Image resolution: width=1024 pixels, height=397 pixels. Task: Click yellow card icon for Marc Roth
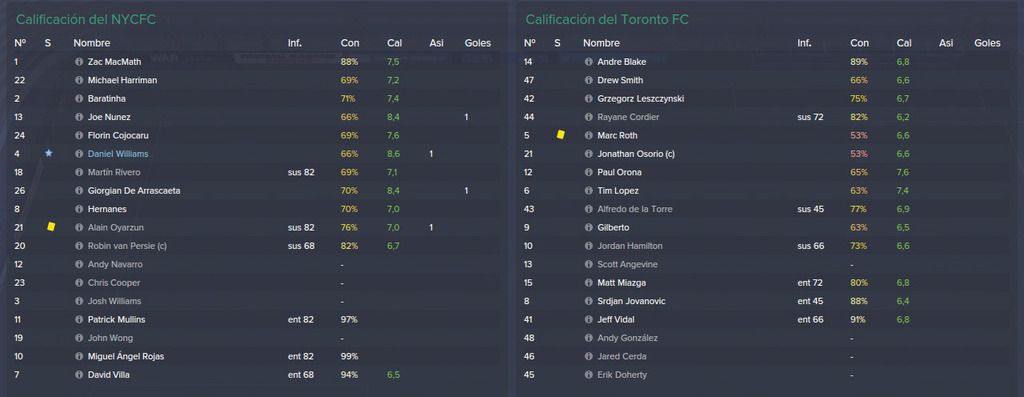click(x=560, y=135)
